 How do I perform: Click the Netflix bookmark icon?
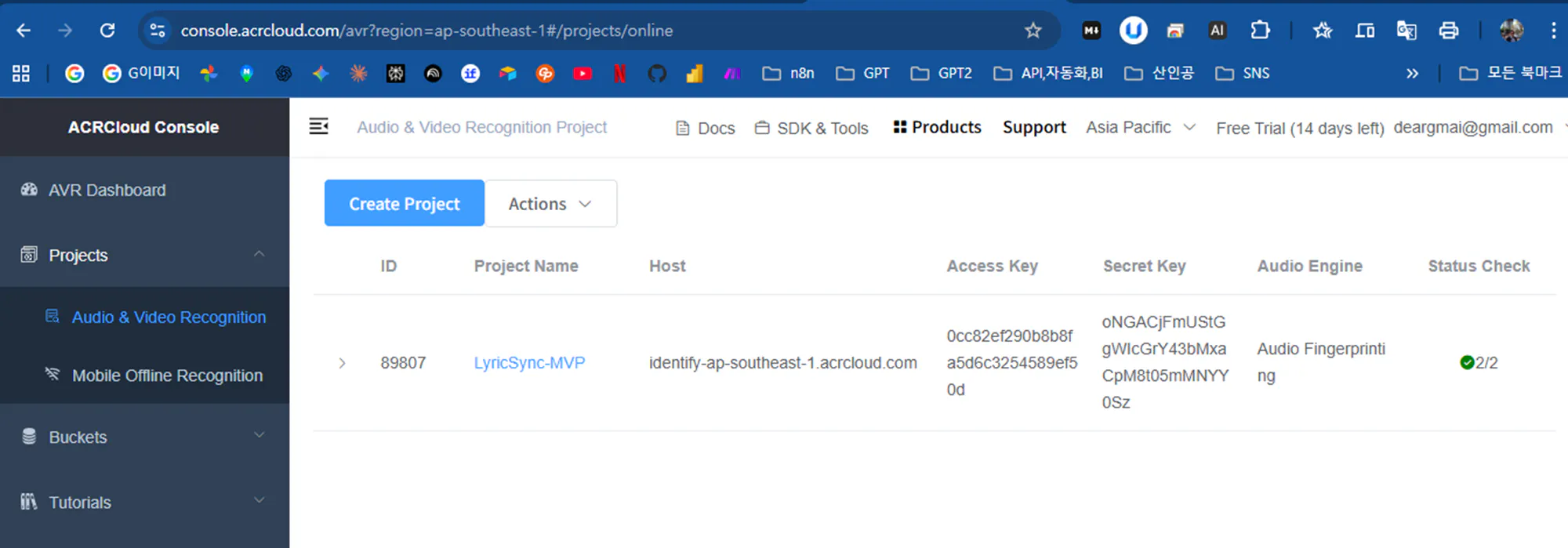pos(619,74)
